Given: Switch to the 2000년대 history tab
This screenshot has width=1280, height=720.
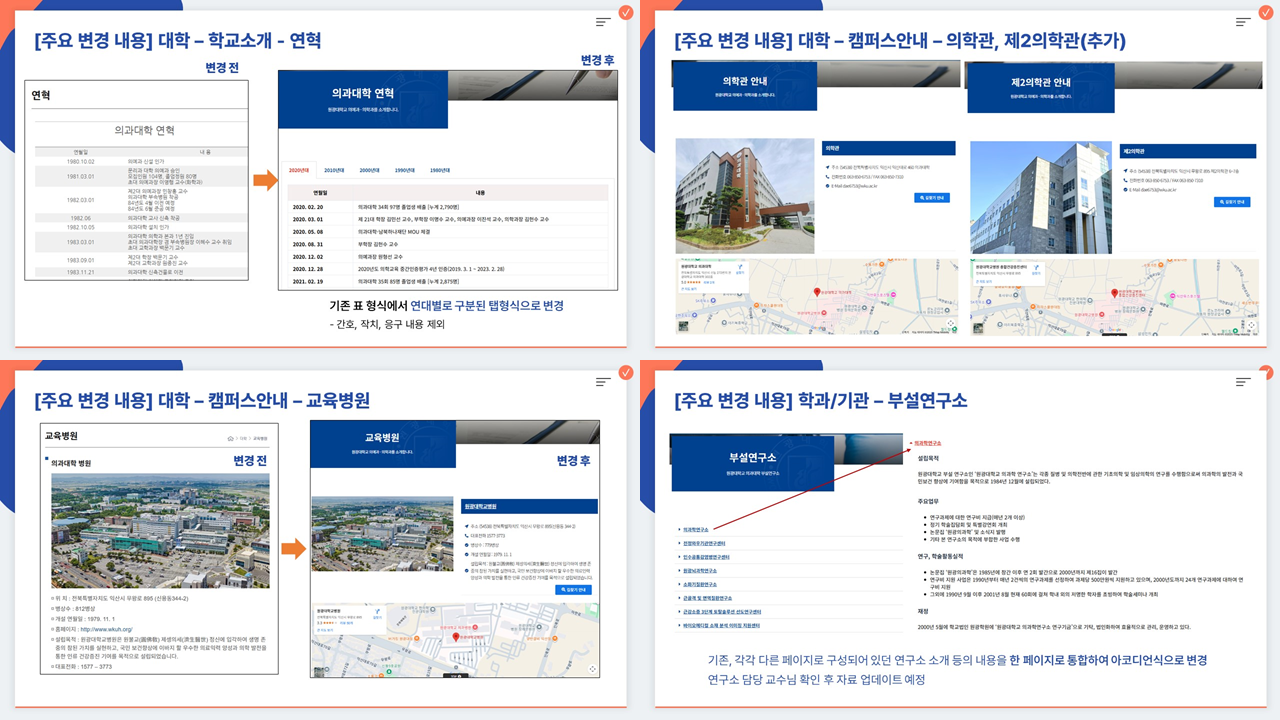Looking at the screenshot, I should tap(369, 170).
